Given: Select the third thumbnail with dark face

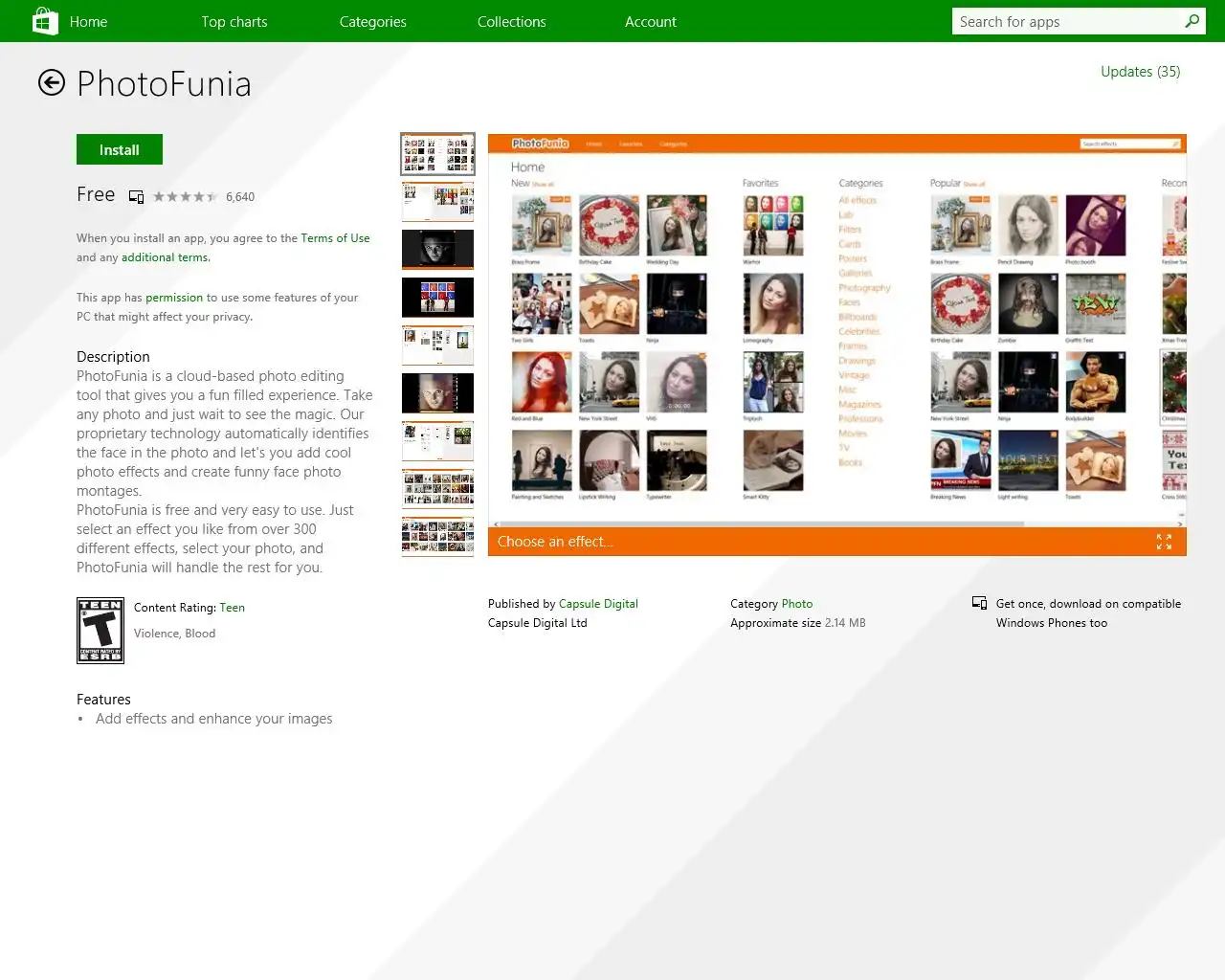Looking at the screenshot, I should coord(437,250).
